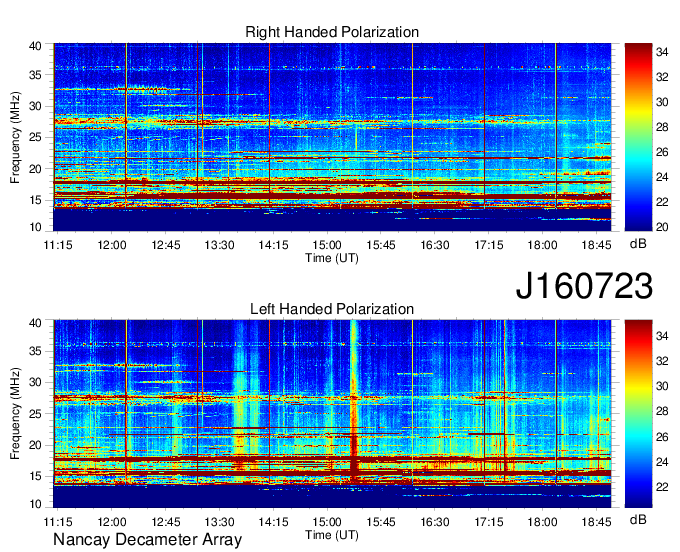This screenshot has height=552, width=680.
Task: Click the 28 value on Left Handed colorbar
Action: pyautogui.click(x=662, y=412)
